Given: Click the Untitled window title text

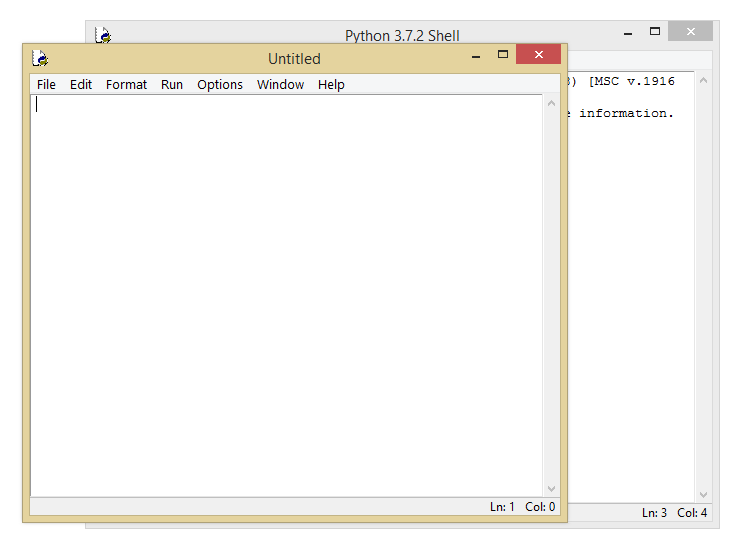Looking at the screenshot, I should [294, 59].
